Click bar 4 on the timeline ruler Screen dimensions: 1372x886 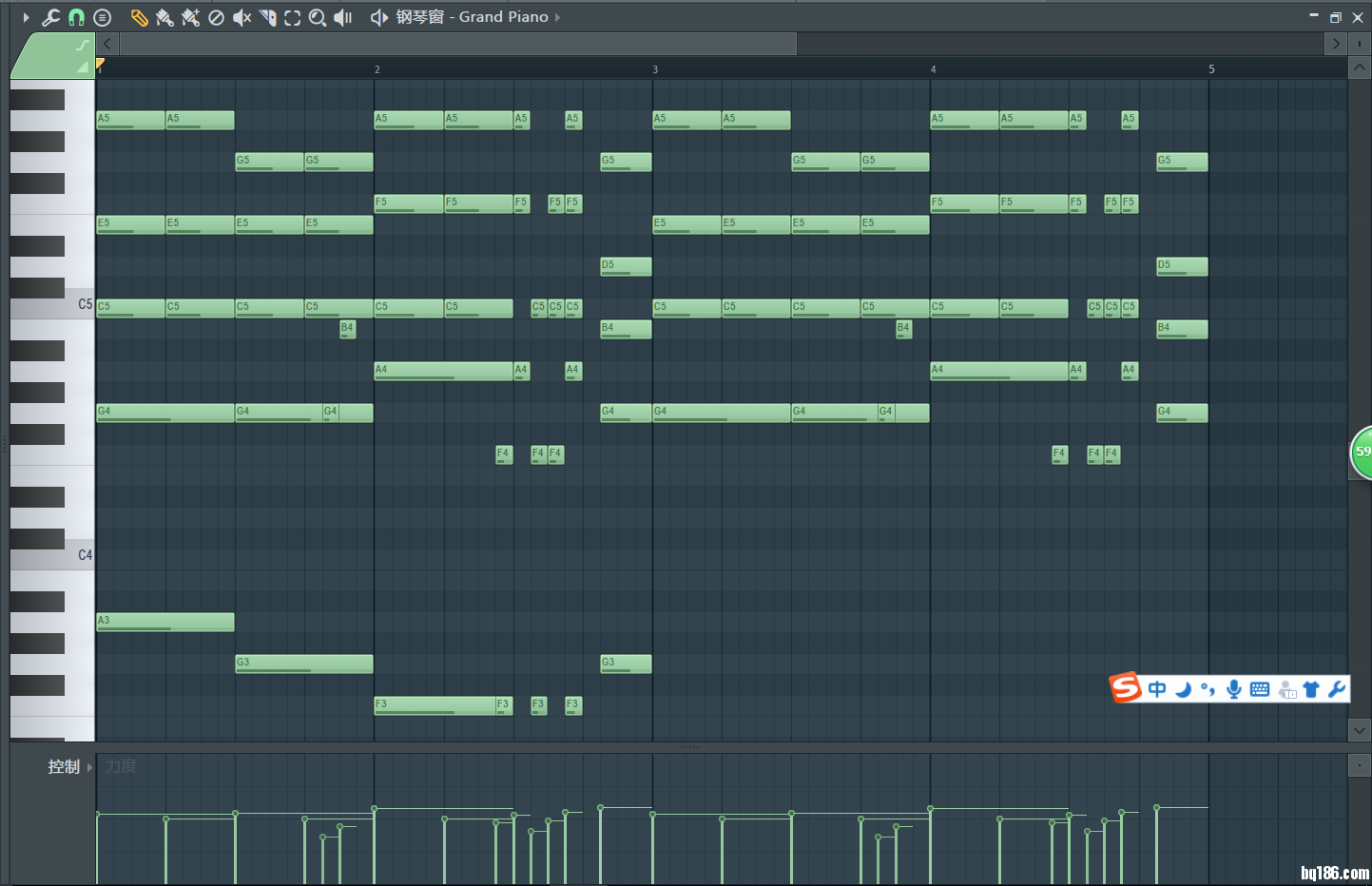[x=933, y=69]
